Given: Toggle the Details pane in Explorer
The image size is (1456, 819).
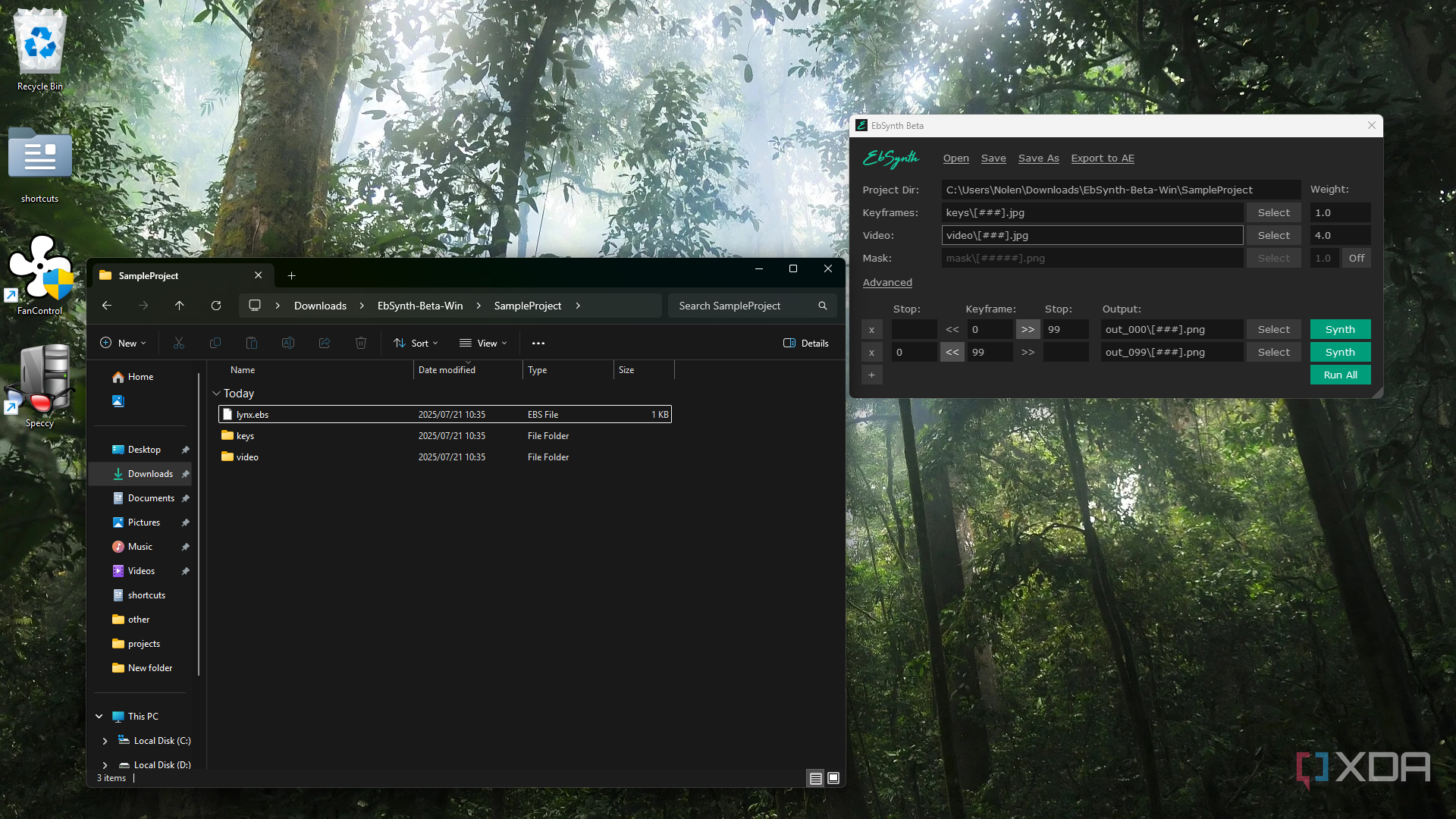Looking at the screenshot, I should coord(806,344).
